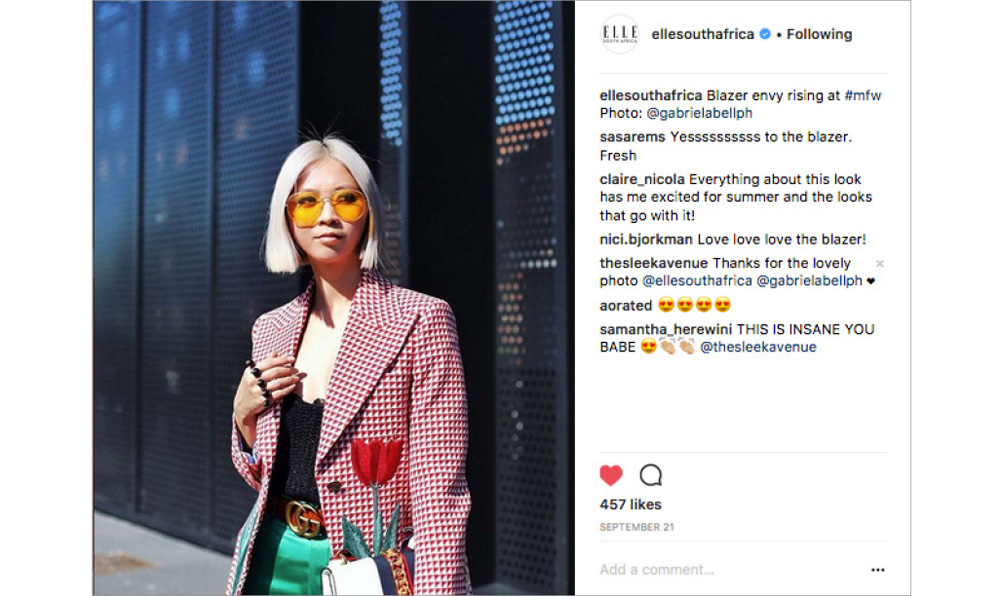Image resolution: width=1000 pixels, height=596 pixels.
Task: Click the ELLE South Africa profile avatar
Action: pos(620,34)
